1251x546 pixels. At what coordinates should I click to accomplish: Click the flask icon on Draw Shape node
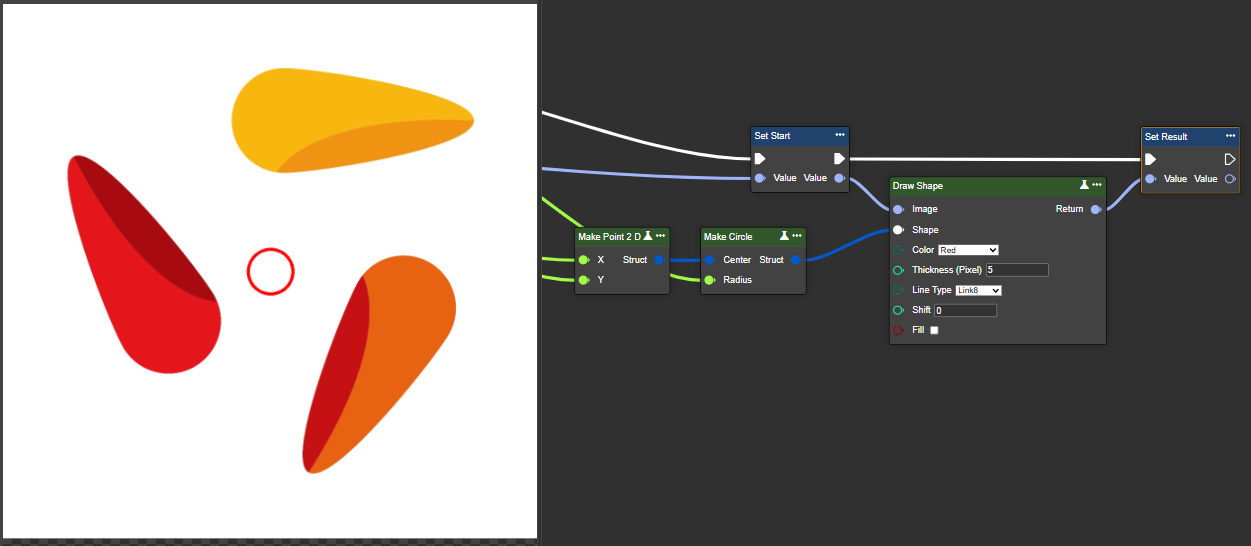pos(1084,185)
